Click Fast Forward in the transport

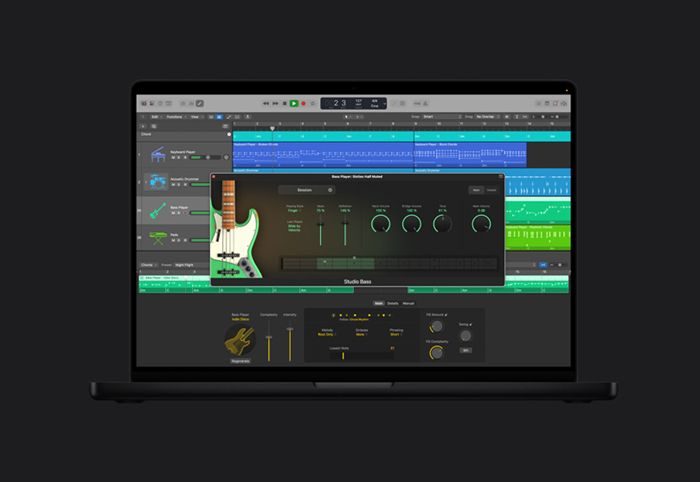275,104
